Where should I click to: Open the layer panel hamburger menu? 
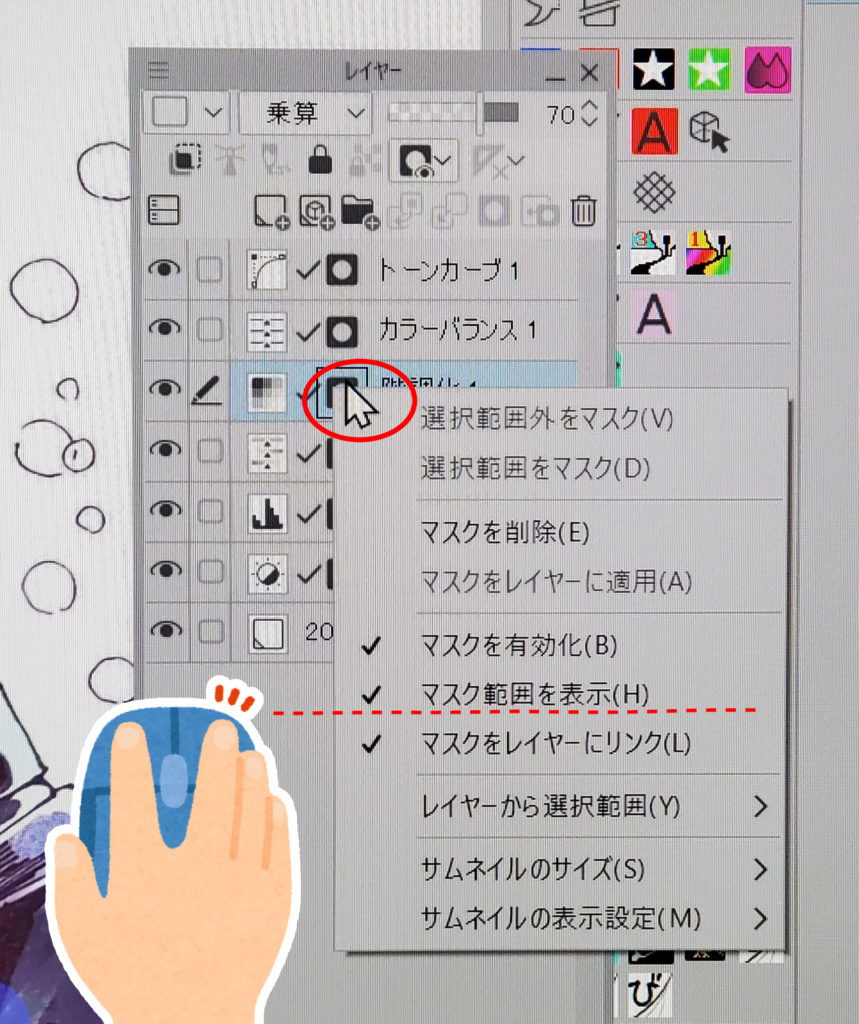click(x=158, y=71)
